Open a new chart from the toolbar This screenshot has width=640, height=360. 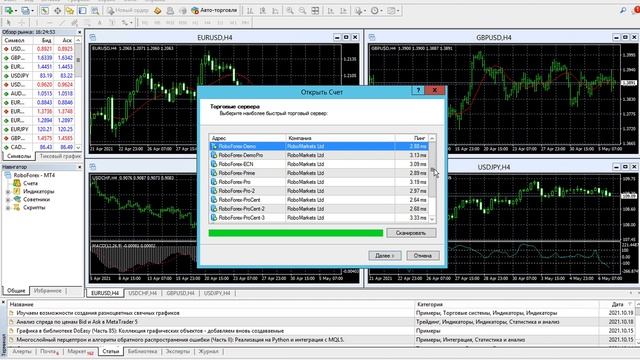click(x=8, y=11)
